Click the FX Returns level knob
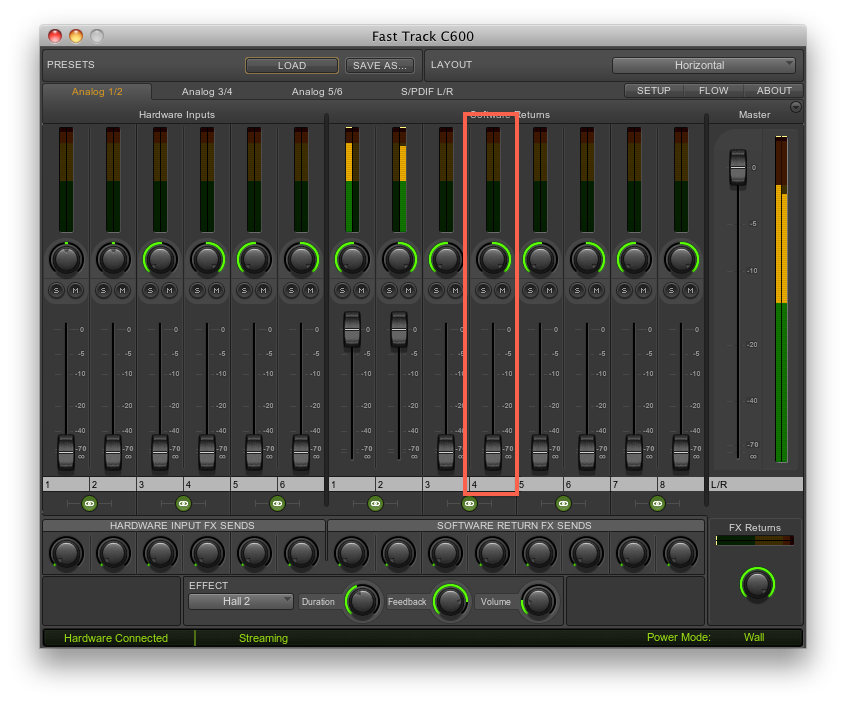This screenshot has height=703, width=846. click(x=757, y=584)
